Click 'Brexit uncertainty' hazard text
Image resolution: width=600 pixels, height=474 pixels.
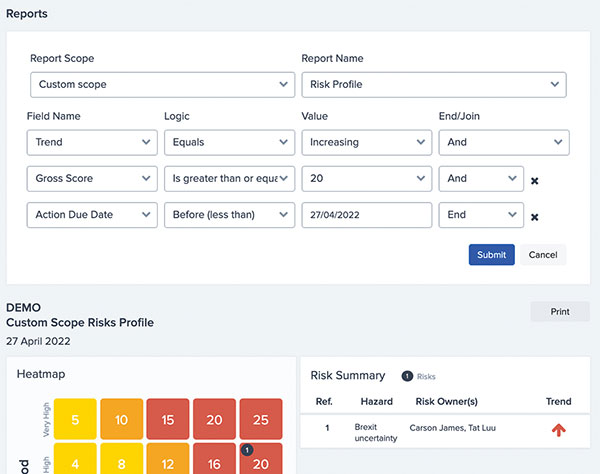point(376,432)
